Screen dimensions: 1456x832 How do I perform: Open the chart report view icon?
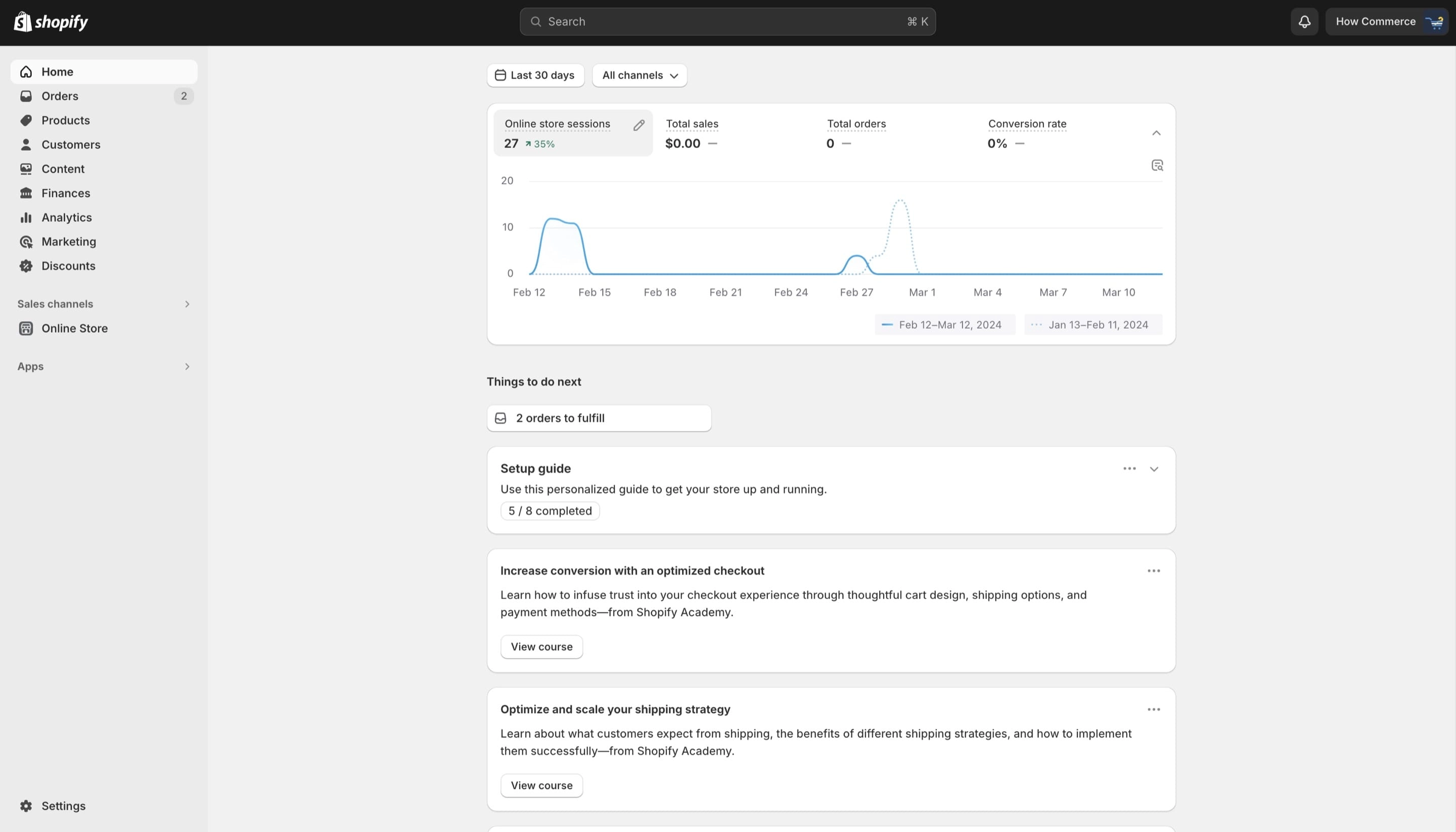1157,166
